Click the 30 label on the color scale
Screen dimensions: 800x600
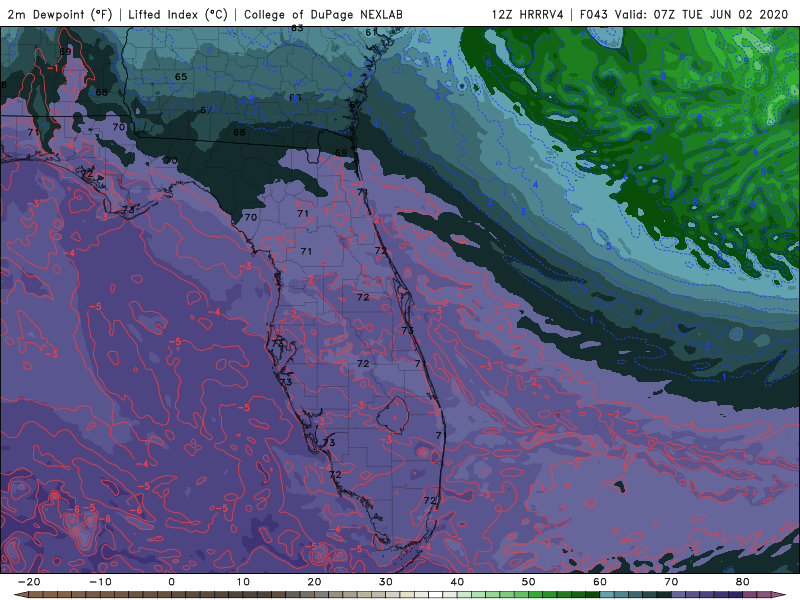coord(386,582)
